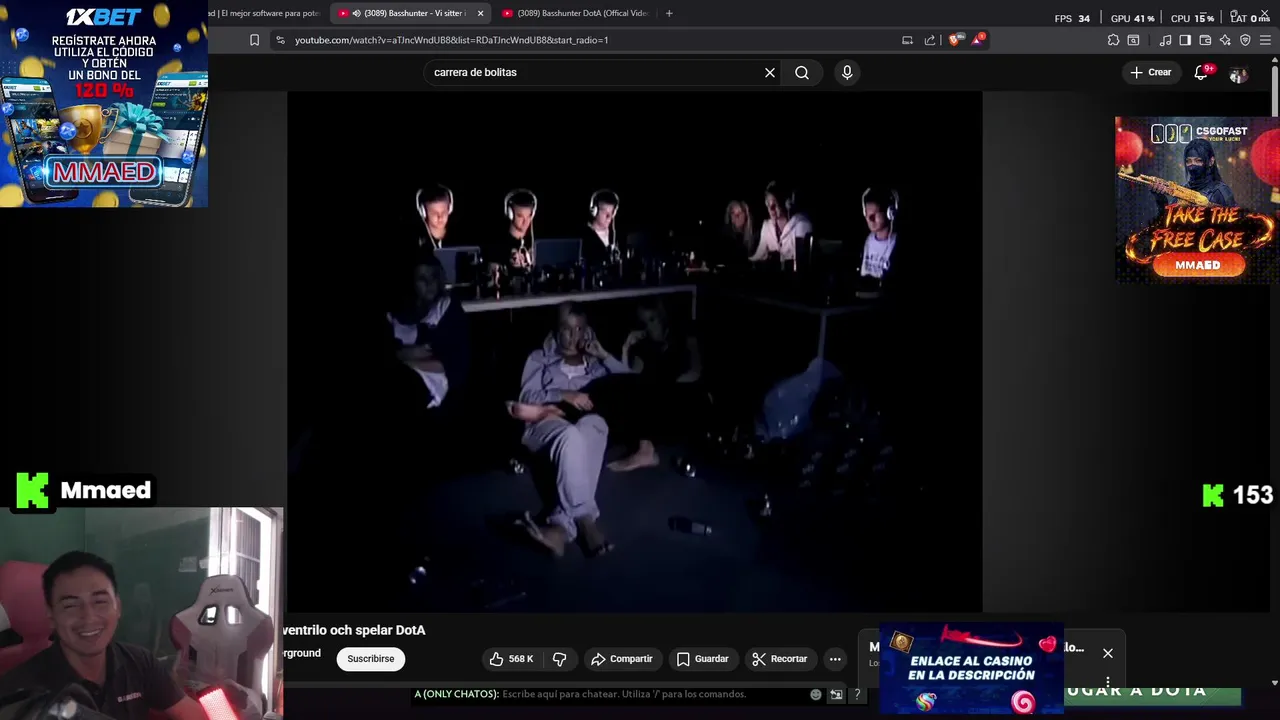The height and width of the screenshot is (720, 1280).
Task: Open the VPN shield icon
Action: [x=1245, y=40]
